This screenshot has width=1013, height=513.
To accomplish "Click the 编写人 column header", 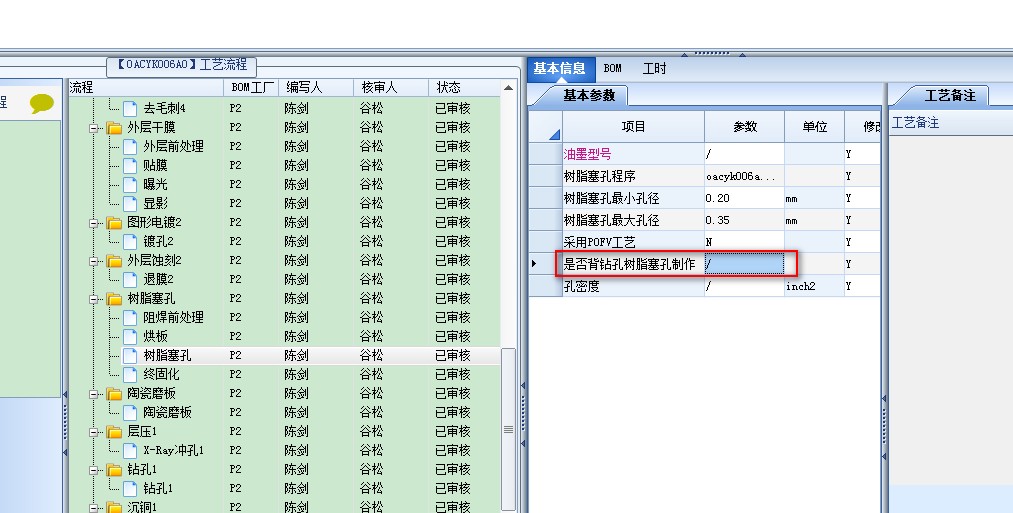I will coord(316,87).
